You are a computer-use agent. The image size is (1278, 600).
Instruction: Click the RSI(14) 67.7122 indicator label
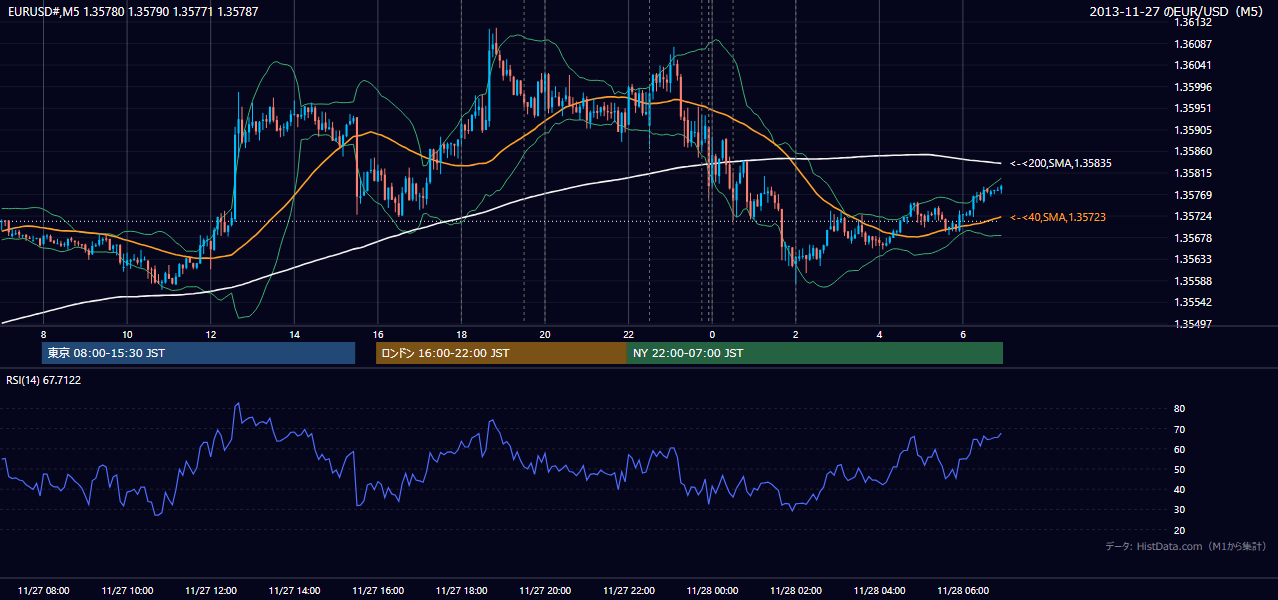(44, 380)
